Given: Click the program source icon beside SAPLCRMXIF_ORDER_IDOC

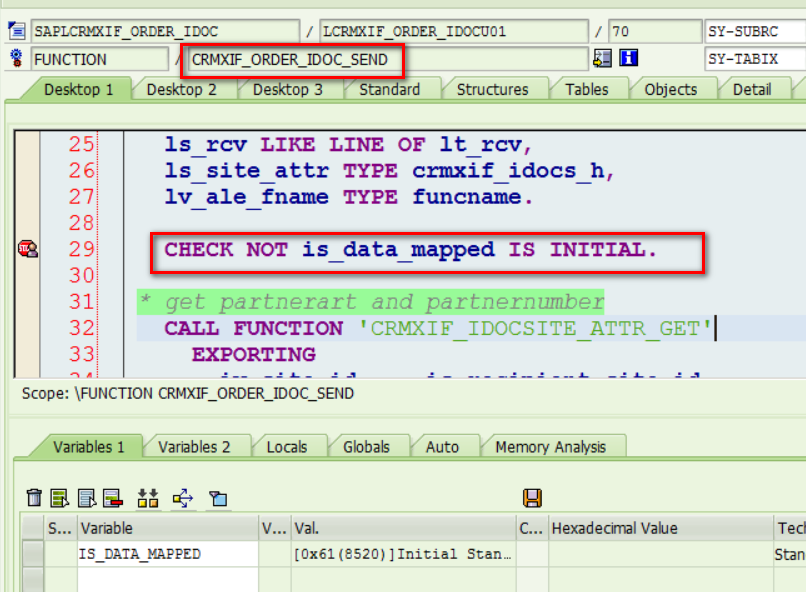Looking at the screenshot, I should (16, 31).
